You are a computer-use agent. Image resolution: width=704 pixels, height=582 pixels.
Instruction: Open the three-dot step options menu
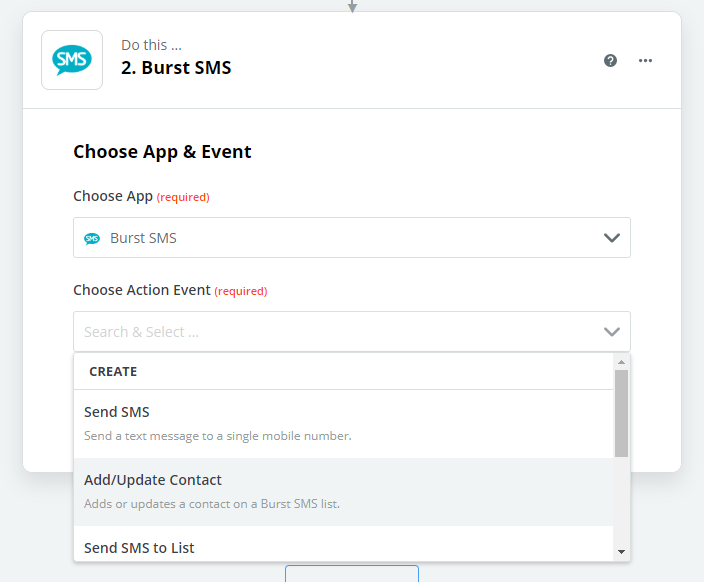point(645,60)
